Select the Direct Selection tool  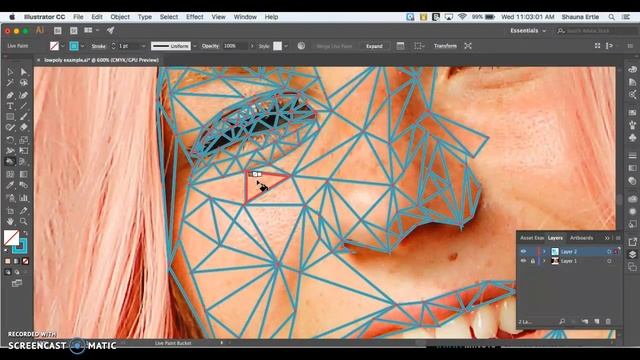pyautogui.click(x=24, y=72)
